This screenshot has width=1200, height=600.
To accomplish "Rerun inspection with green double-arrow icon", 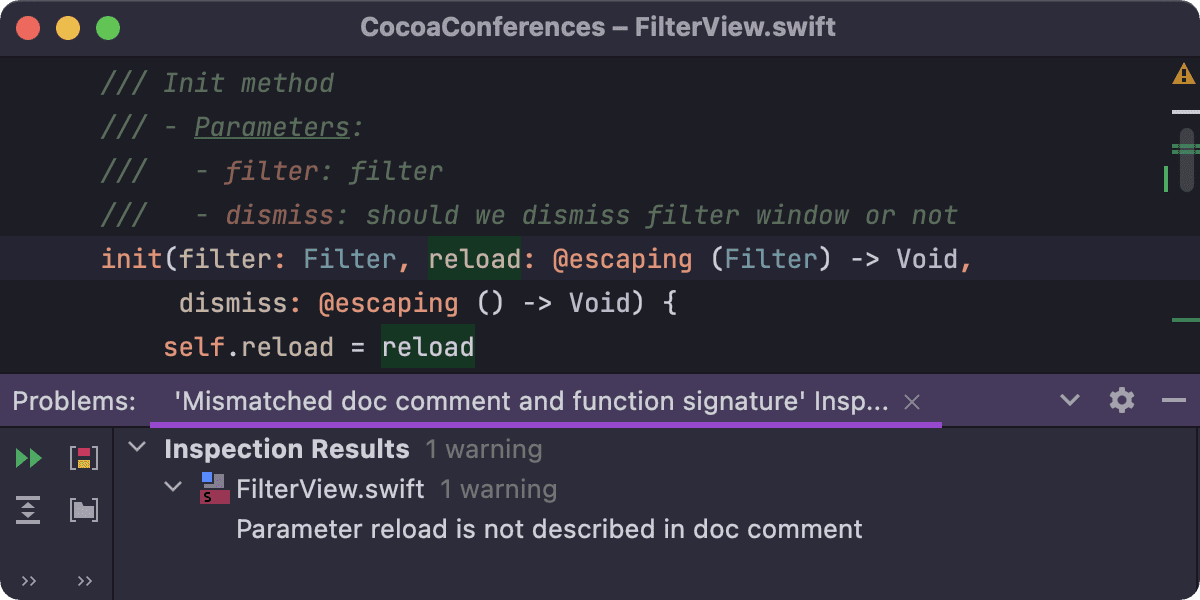I will (28, 459).
